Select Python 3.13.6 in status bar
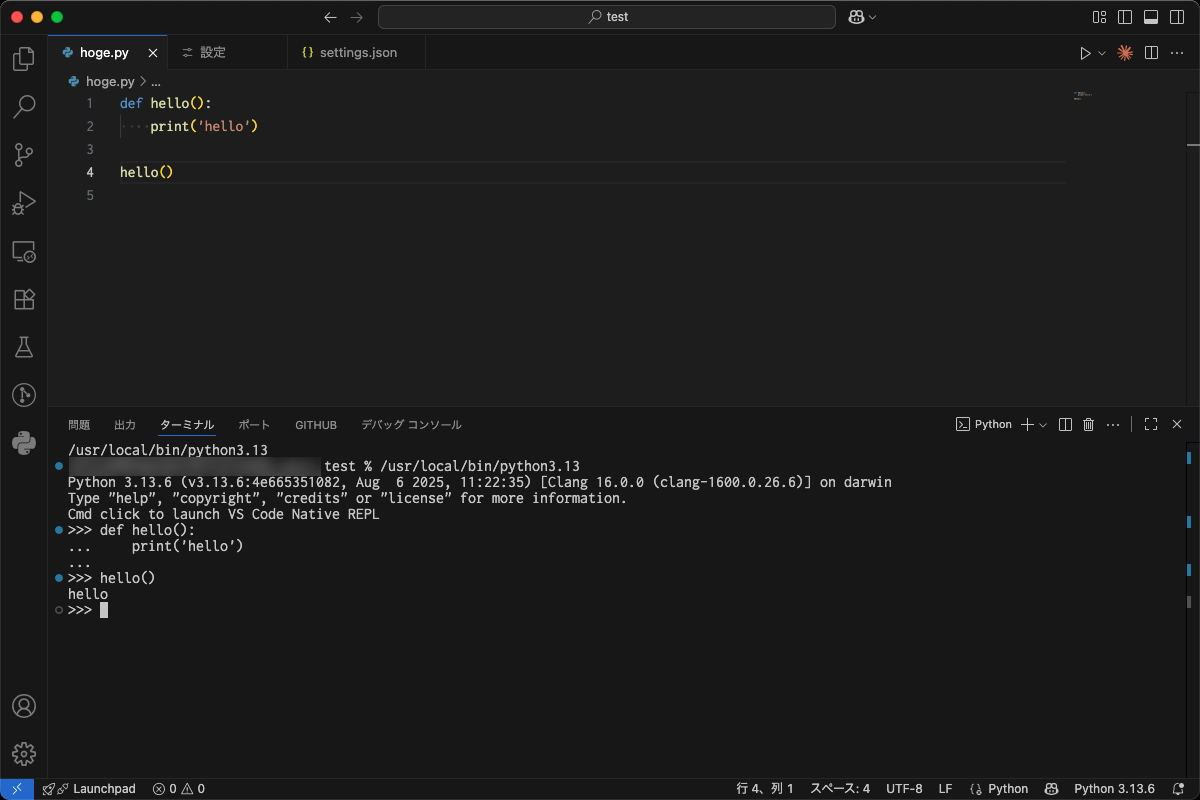 1114,788
